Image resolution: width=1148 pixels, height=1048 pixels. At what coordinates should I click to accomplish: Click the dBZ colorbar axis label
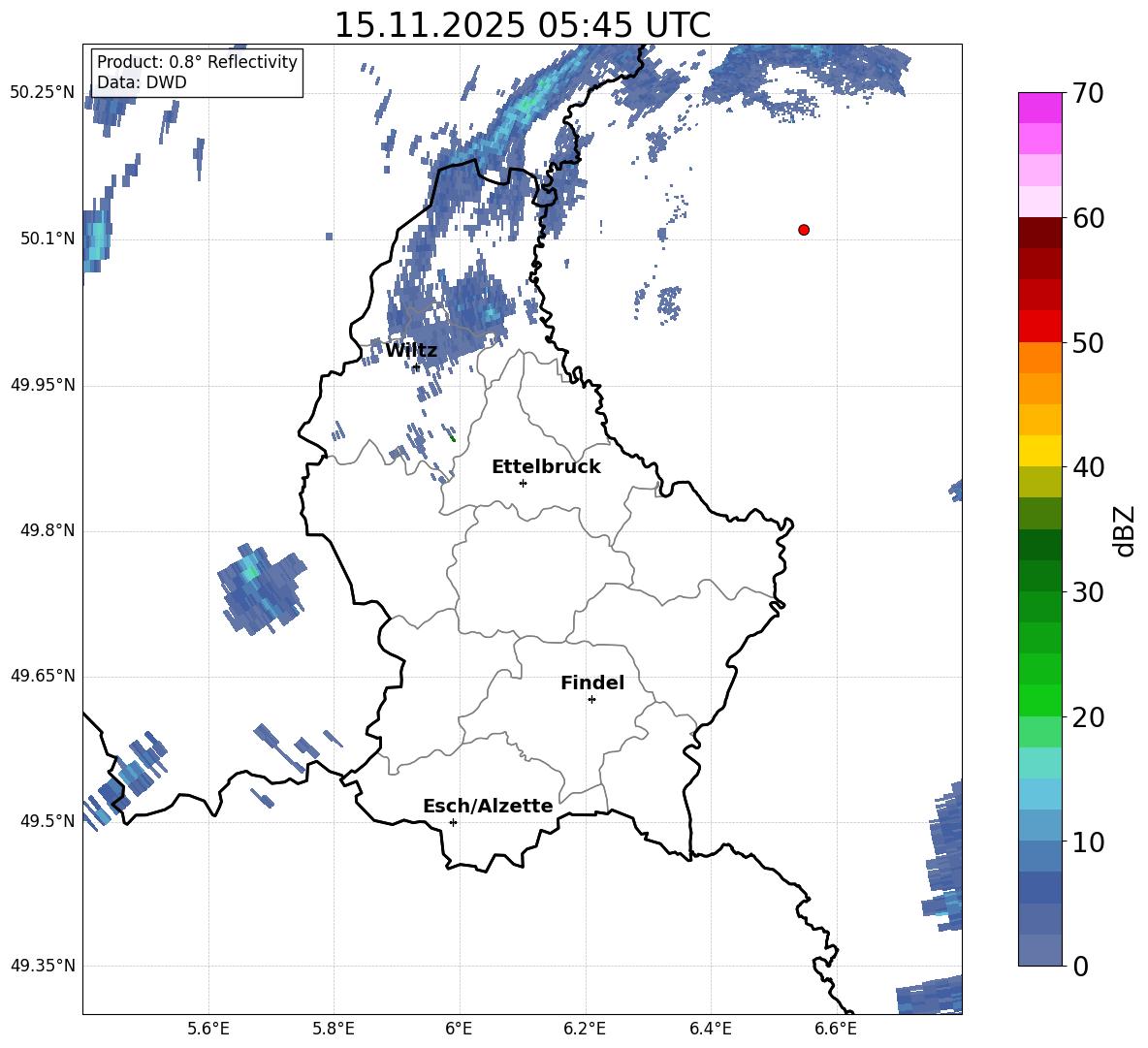(1124, 530)
